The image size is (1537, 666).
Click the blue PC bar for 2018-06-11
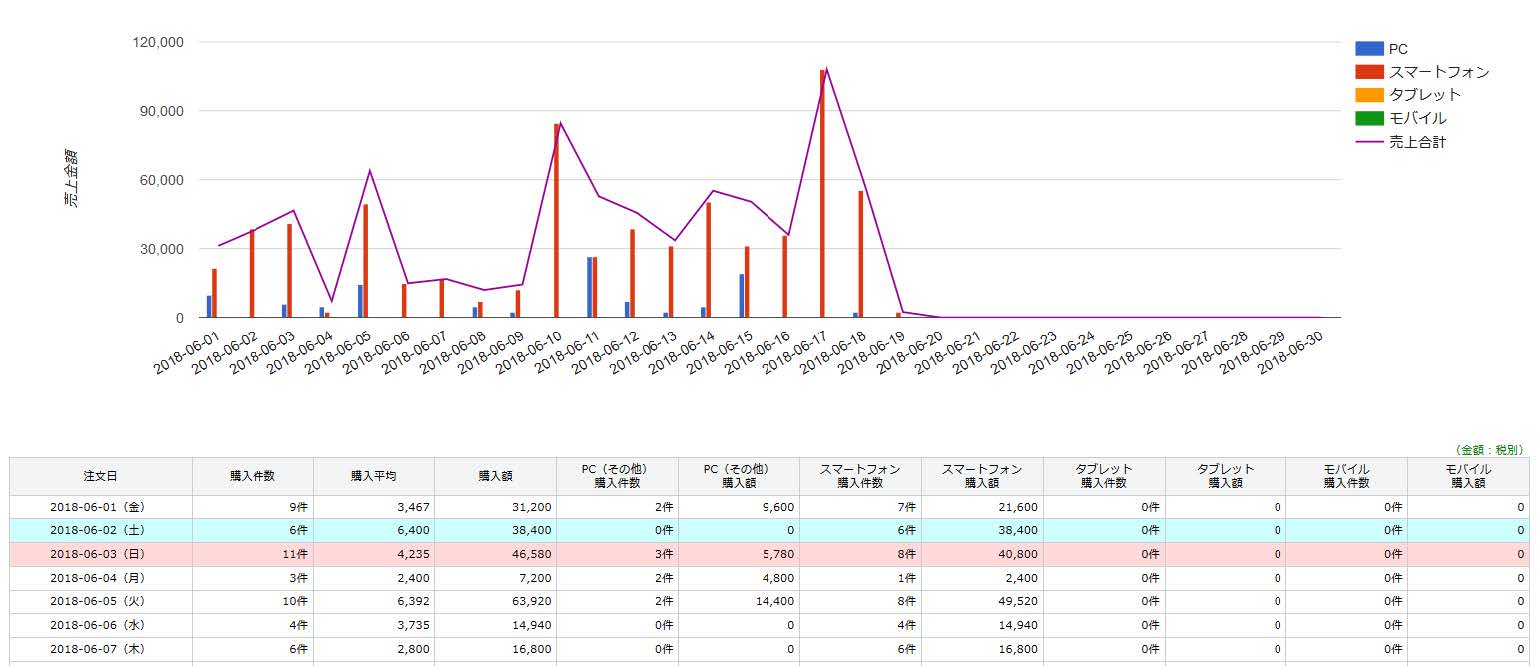click(x=589, y=287)
